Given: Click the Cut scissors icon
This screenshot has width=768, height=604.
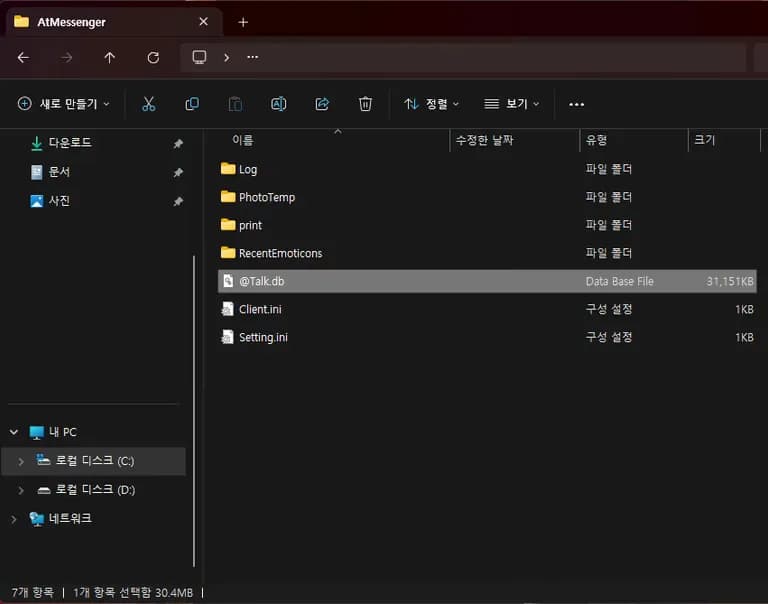Looking at the screenshot, I should tap(149, 104).
